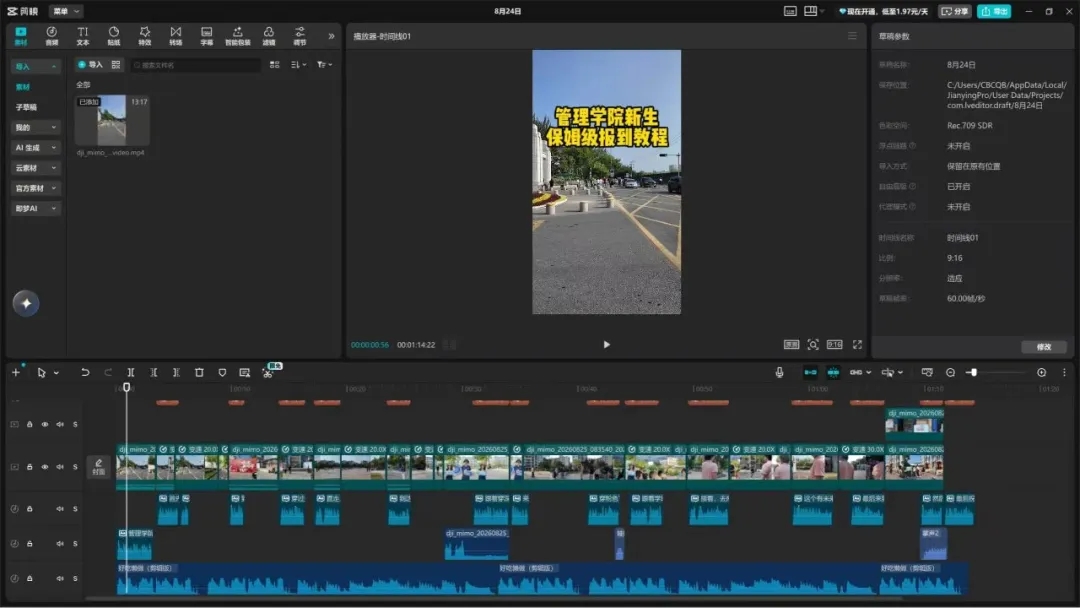Image resolution: width=1080 pixels, height=608 pixels.
Task: Expand the 官方素材 section in sidebar
Action: tap(35, 189)
